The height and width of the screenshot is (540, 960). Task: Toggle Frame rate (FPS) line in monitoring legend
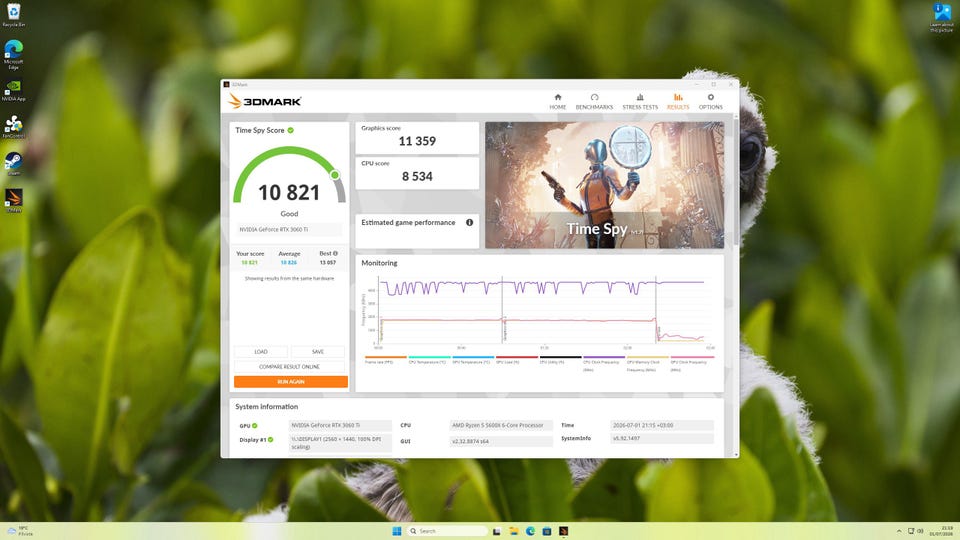(x=385, y=360)
